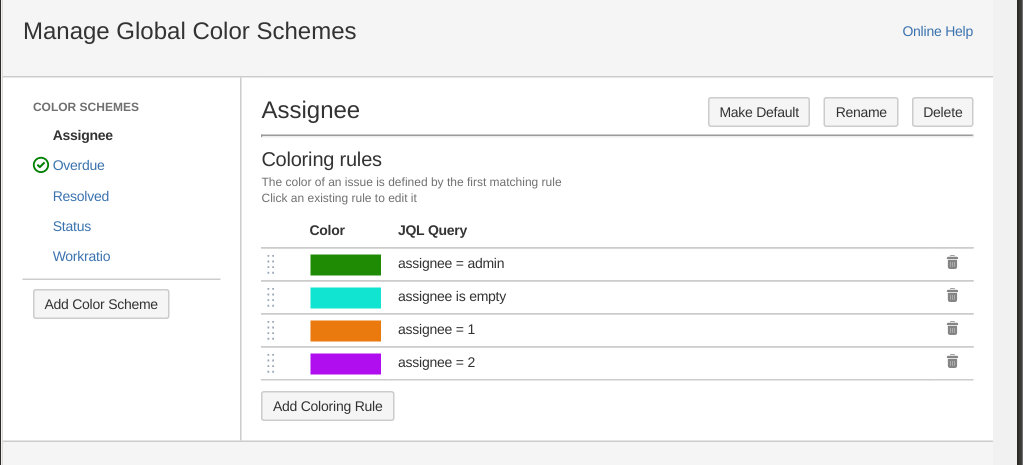Click drag handle for 'assignee is empty'
Screen dimensions: 1023x465
pyautogui.click(x=271, y=297)
